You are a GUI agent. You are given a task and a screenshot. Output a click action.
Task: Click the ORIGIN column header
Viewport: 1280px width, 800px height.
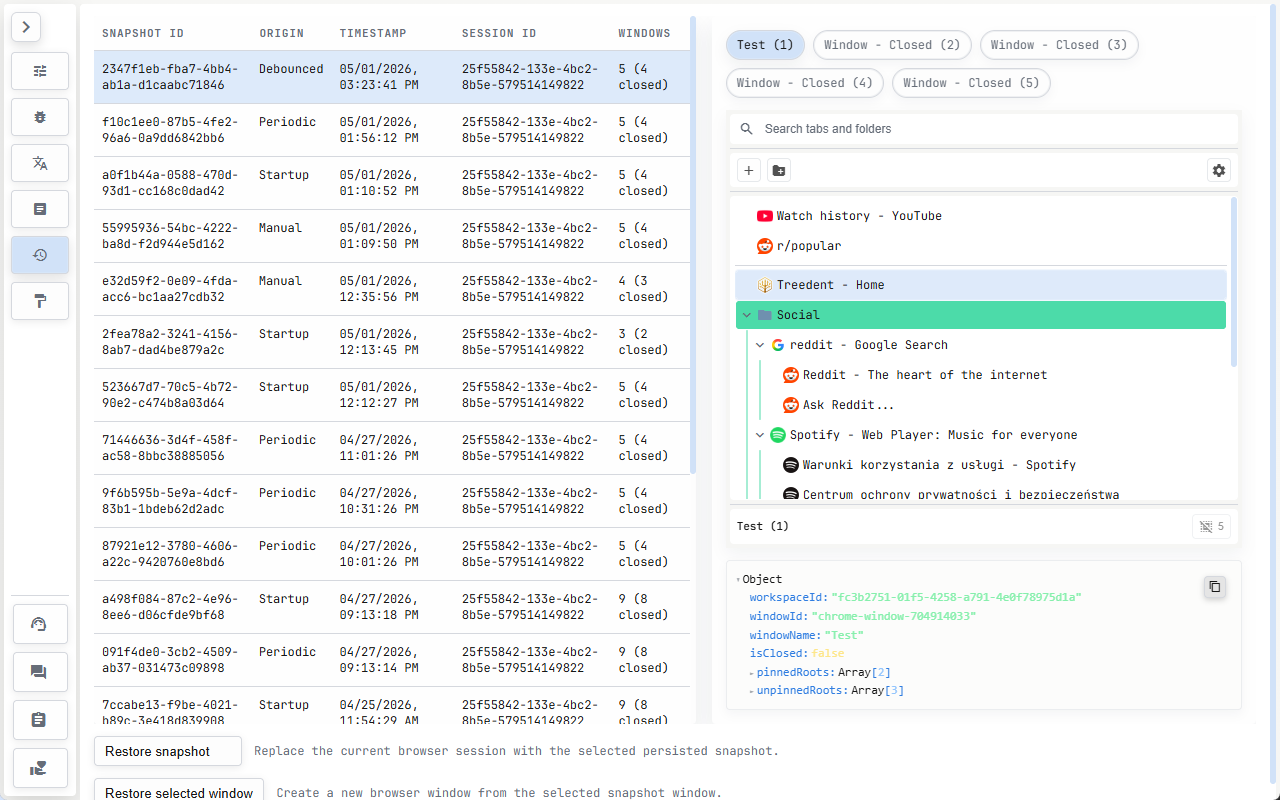coord(281,34)
